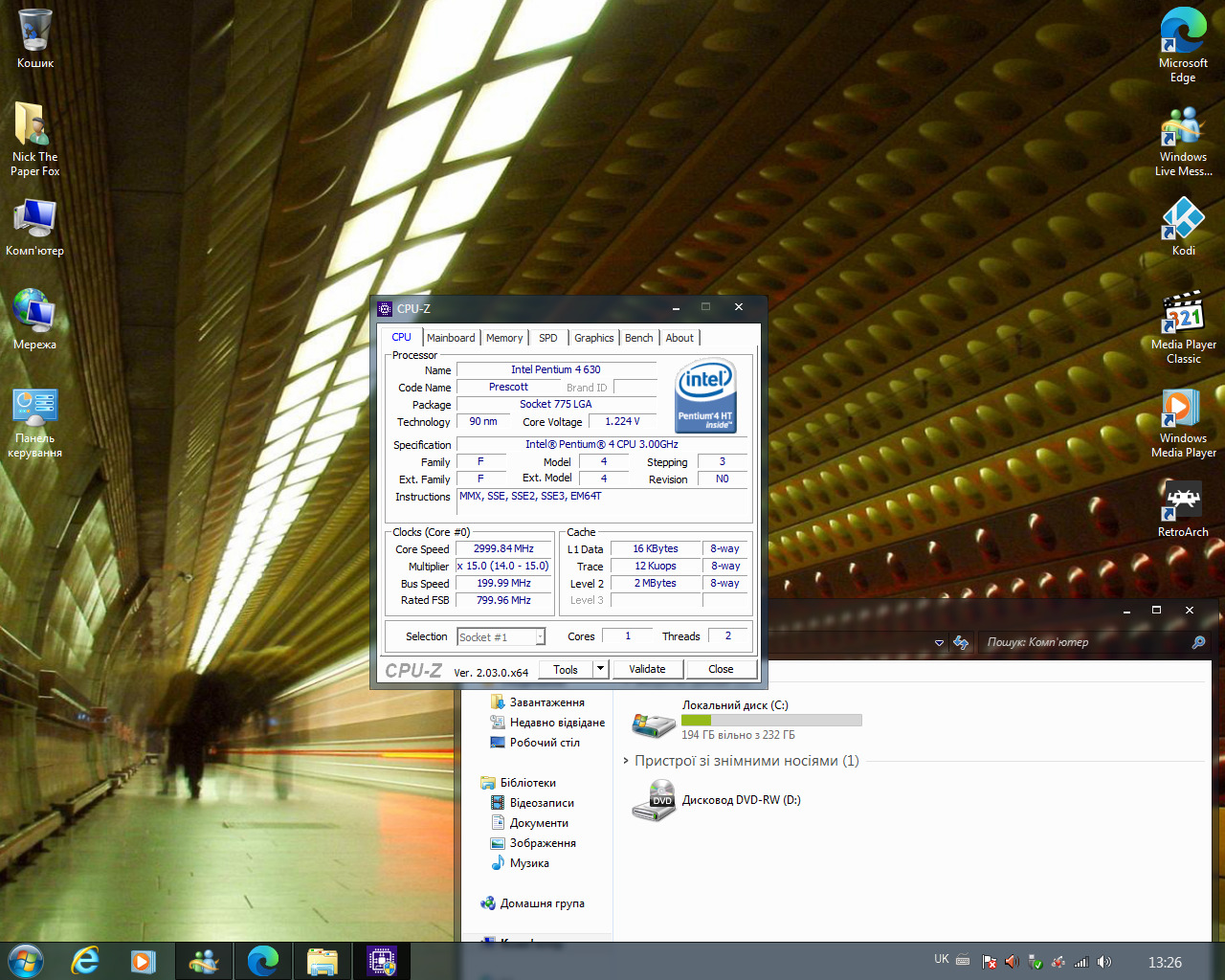
Task: Click the Safely Remove Hardware tray icon
Action: (x=1035, y=962)
